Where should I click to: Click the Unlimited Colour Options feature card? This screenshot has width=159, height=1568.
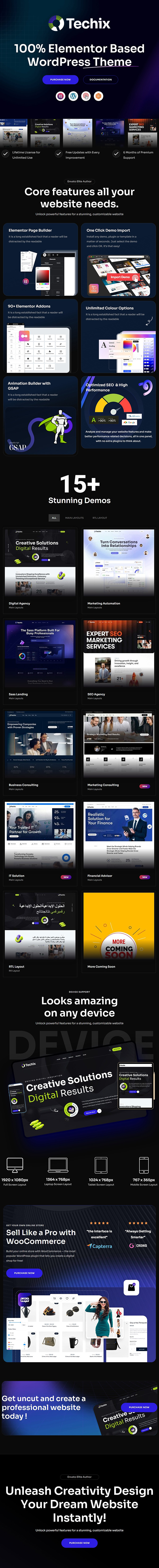point(118,336)
